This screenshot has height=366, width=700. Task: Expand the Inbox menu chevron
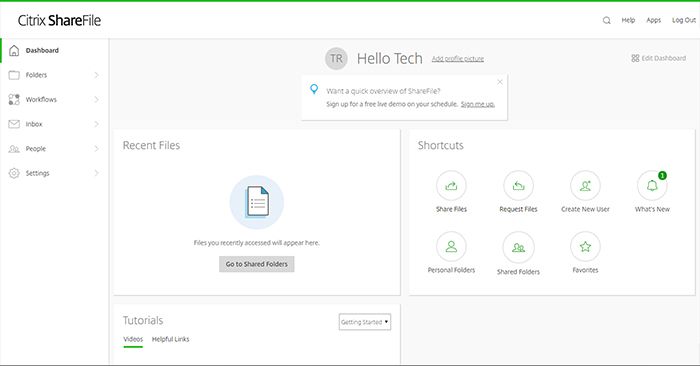click(x=96, y=124)
